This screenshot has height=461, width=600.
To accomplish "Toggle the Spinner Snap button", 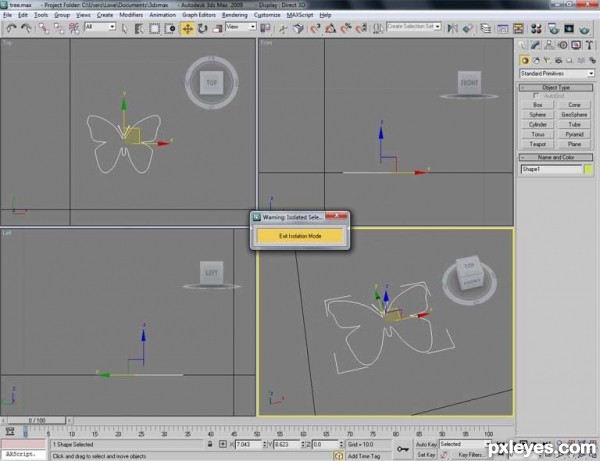I will pyautogui.click(x=361, y=28).
